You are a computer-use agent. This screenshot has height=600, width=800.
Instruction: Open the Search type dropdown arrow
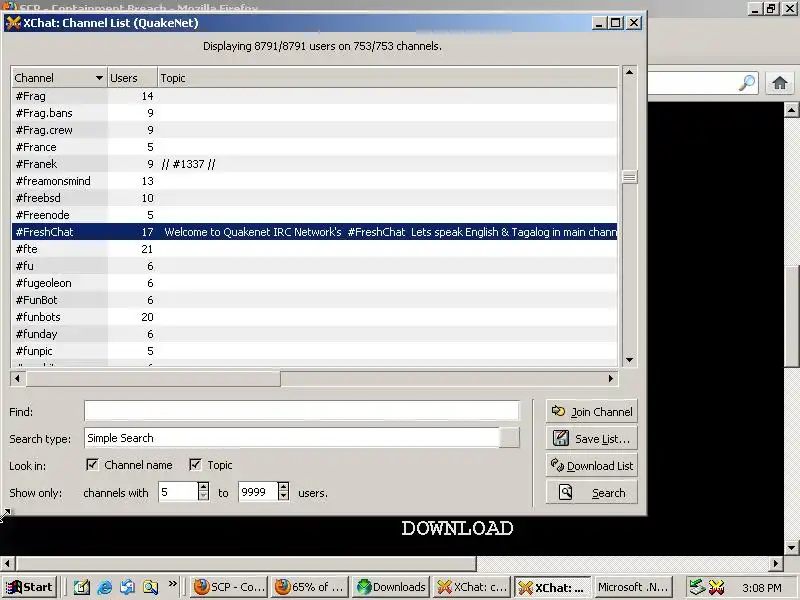(x=509, y=438)
